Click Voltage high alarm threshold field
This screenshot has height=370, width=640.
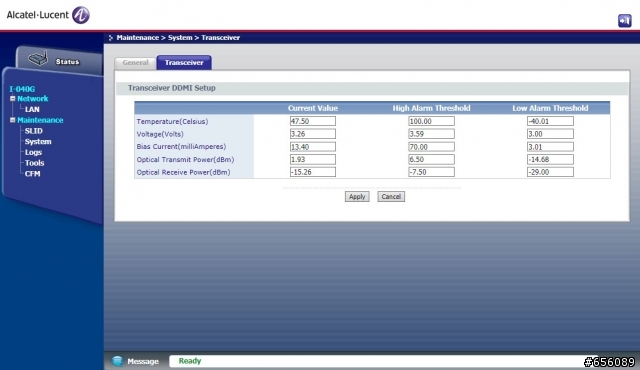tap(431, 134)
